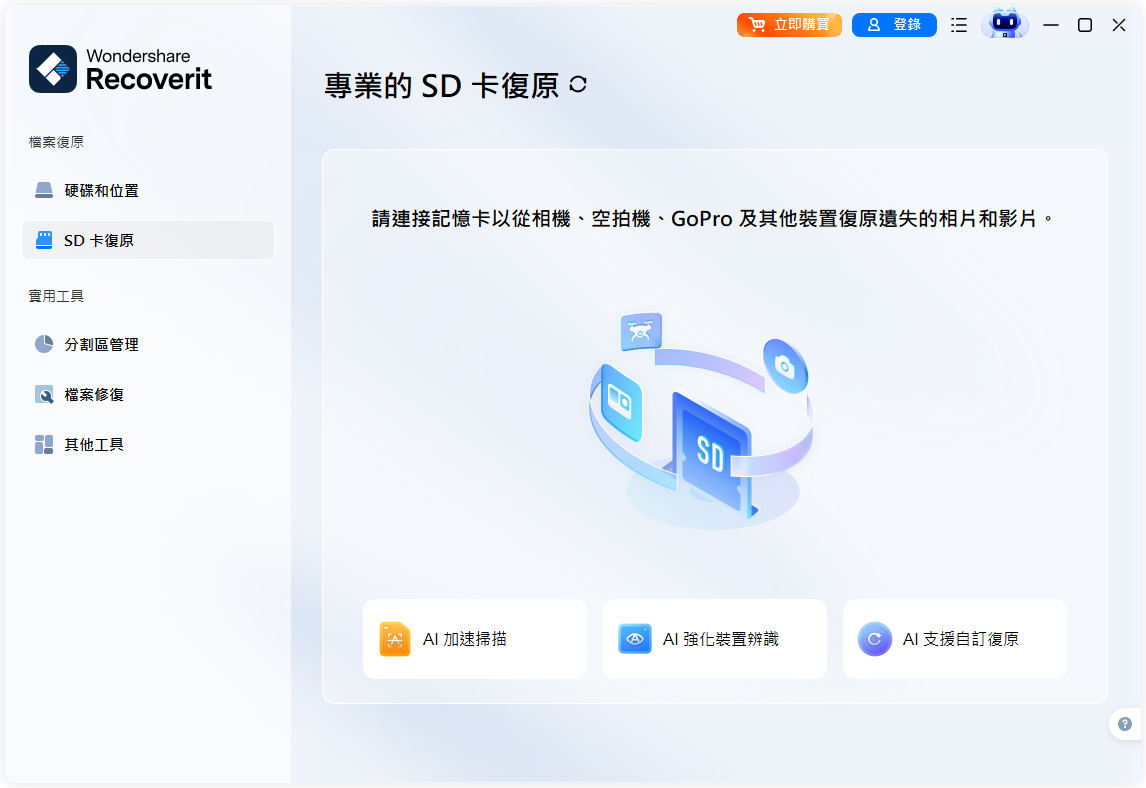This screenshot has height=788, width=1146.
Task: Click the help question mark icon
Action: [x=1124, y=723]
